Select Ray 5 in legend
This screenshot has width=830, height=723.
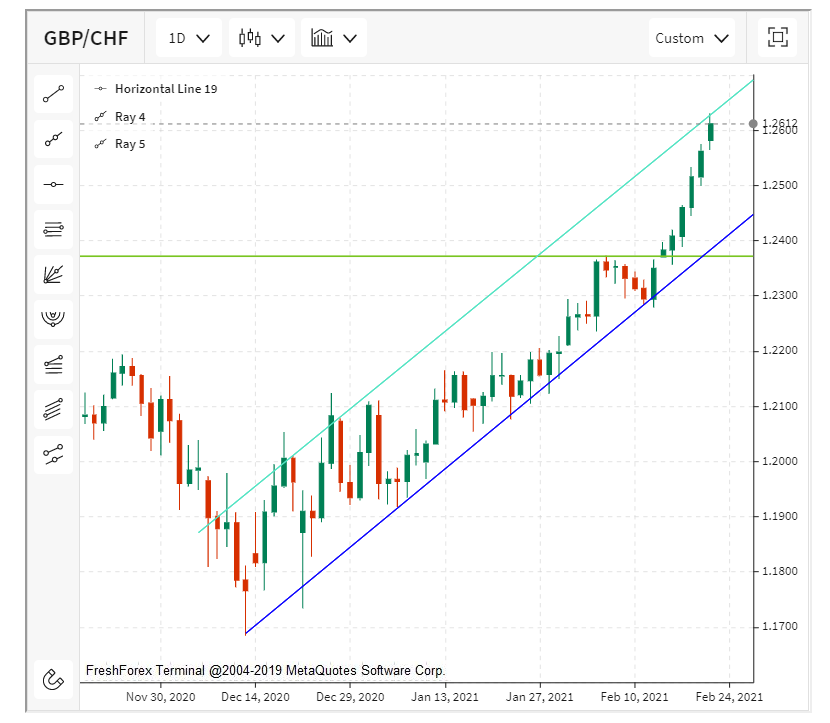tap(120, 144)
